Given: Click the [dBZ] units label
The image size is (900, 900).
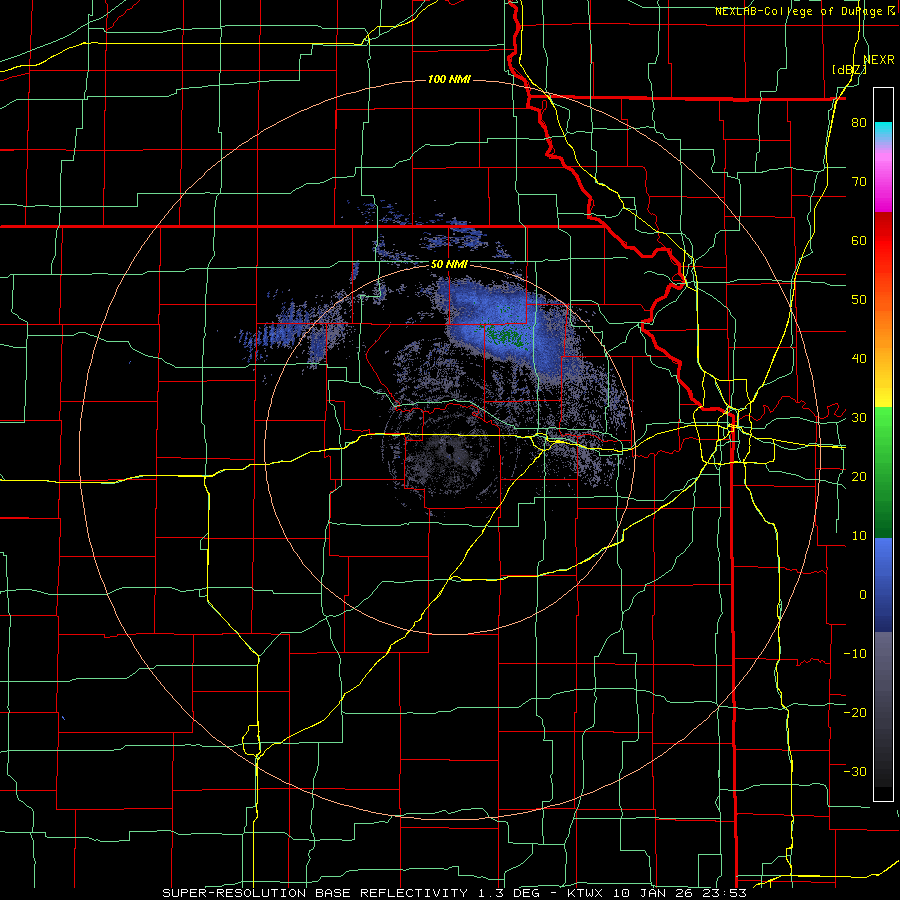Looking at the screenshot, I should click(849, 70).
